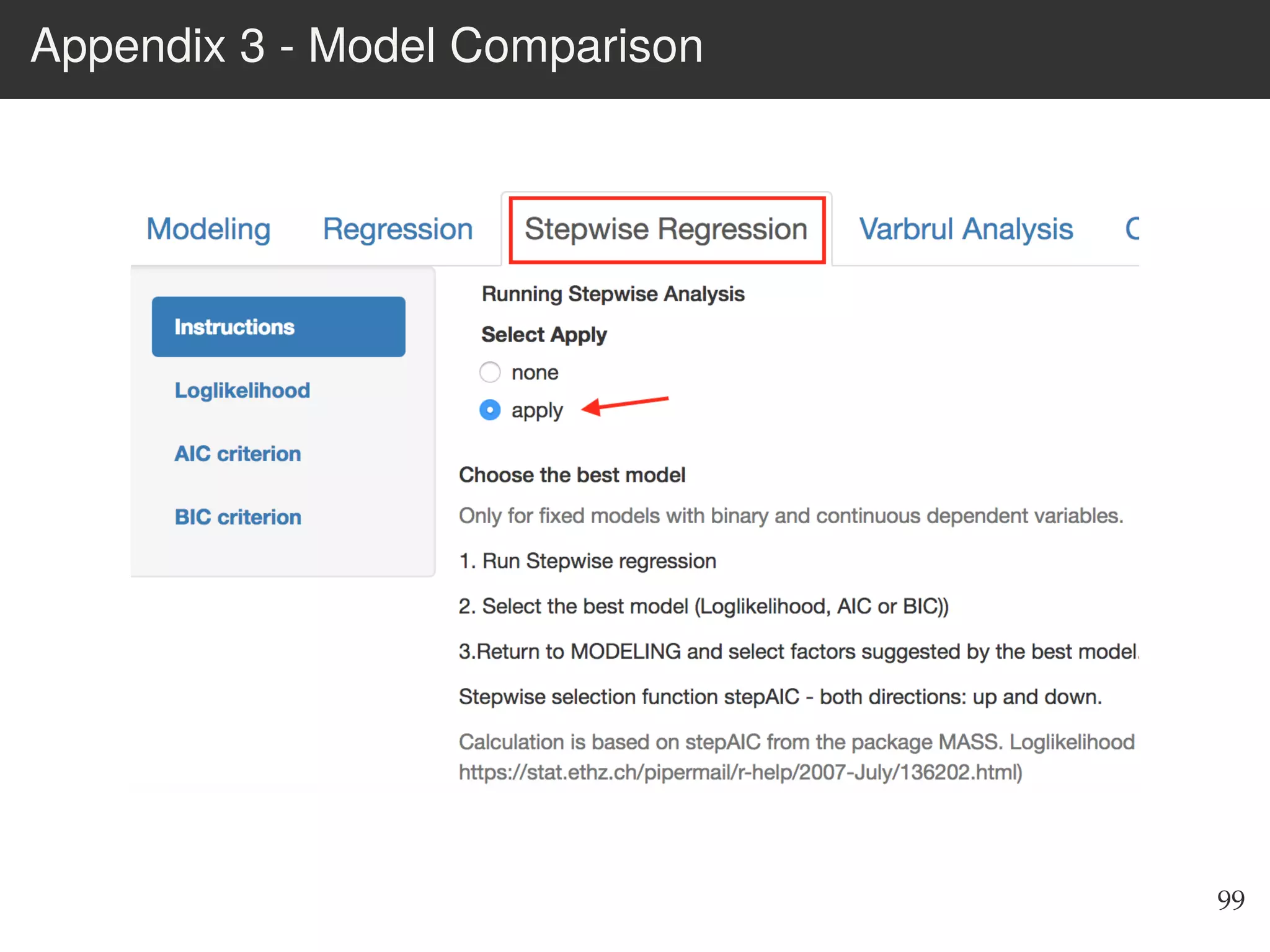Click the 'Choose the best model' heading
This screenshot has height=952, width=1270.
572,475
